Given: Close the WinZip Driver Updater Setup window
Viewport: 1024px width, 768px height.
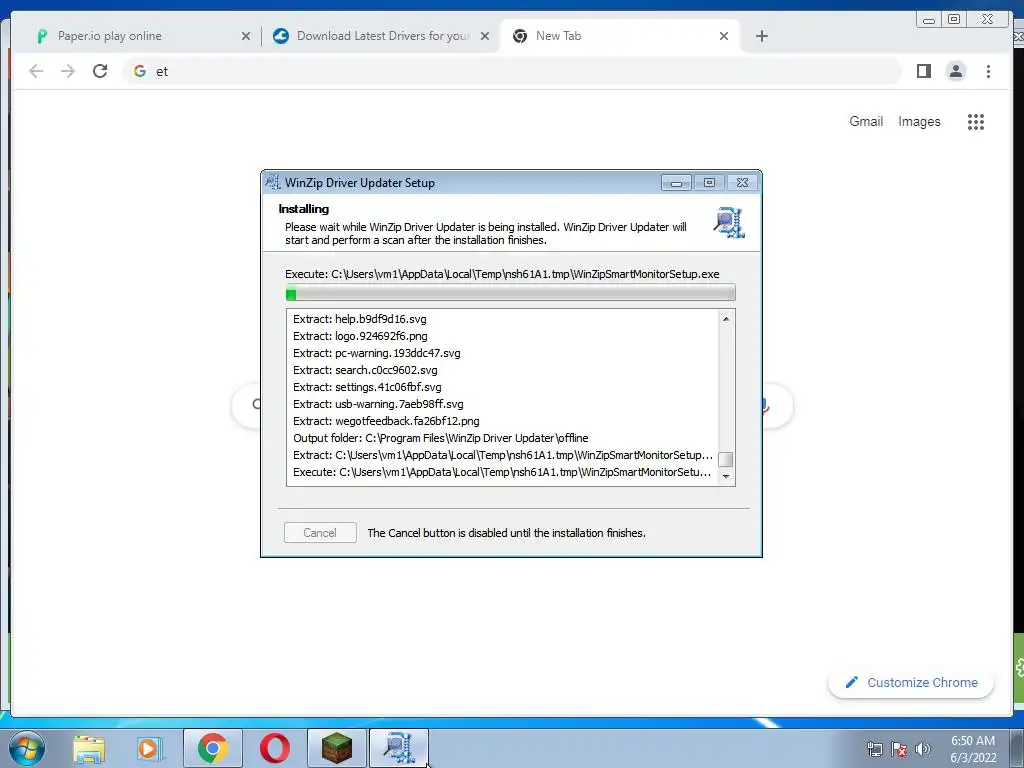Looking at the screenshot, I should click(743, 183).
